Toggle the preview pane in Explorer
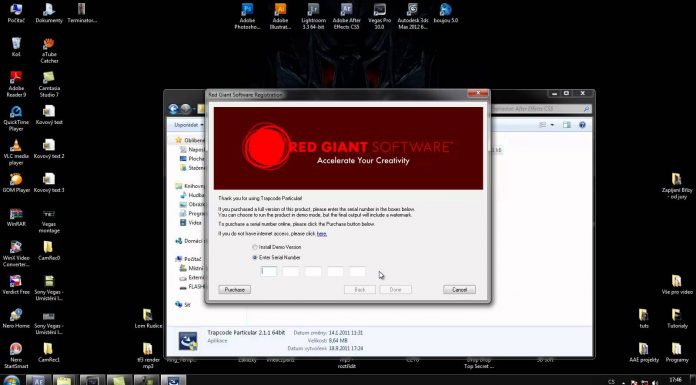Screen dimensions: 696x385 [566, 125]
